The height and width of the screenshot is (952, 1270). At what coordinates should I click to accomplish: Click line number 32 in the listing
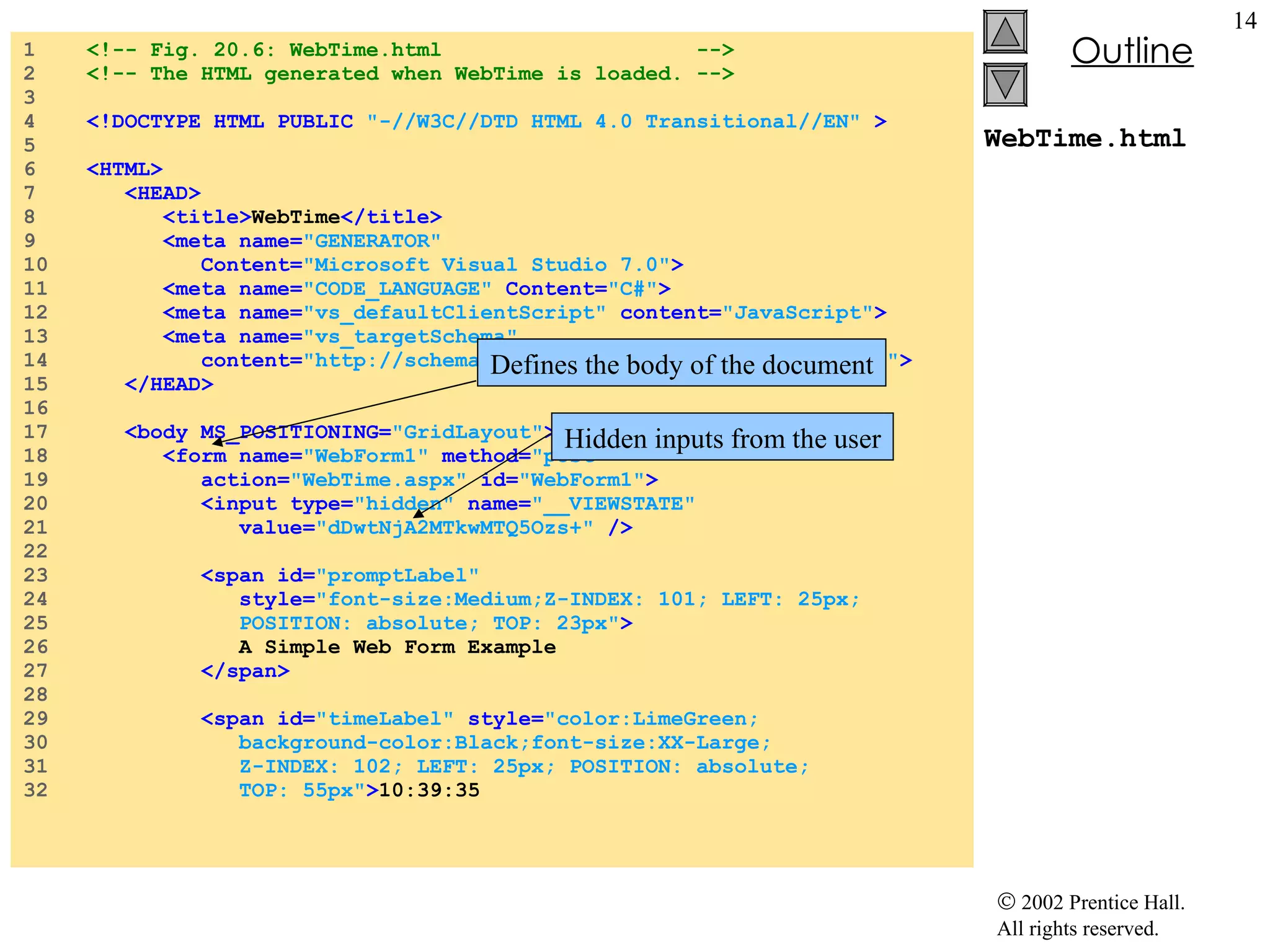tap(35, 790)
